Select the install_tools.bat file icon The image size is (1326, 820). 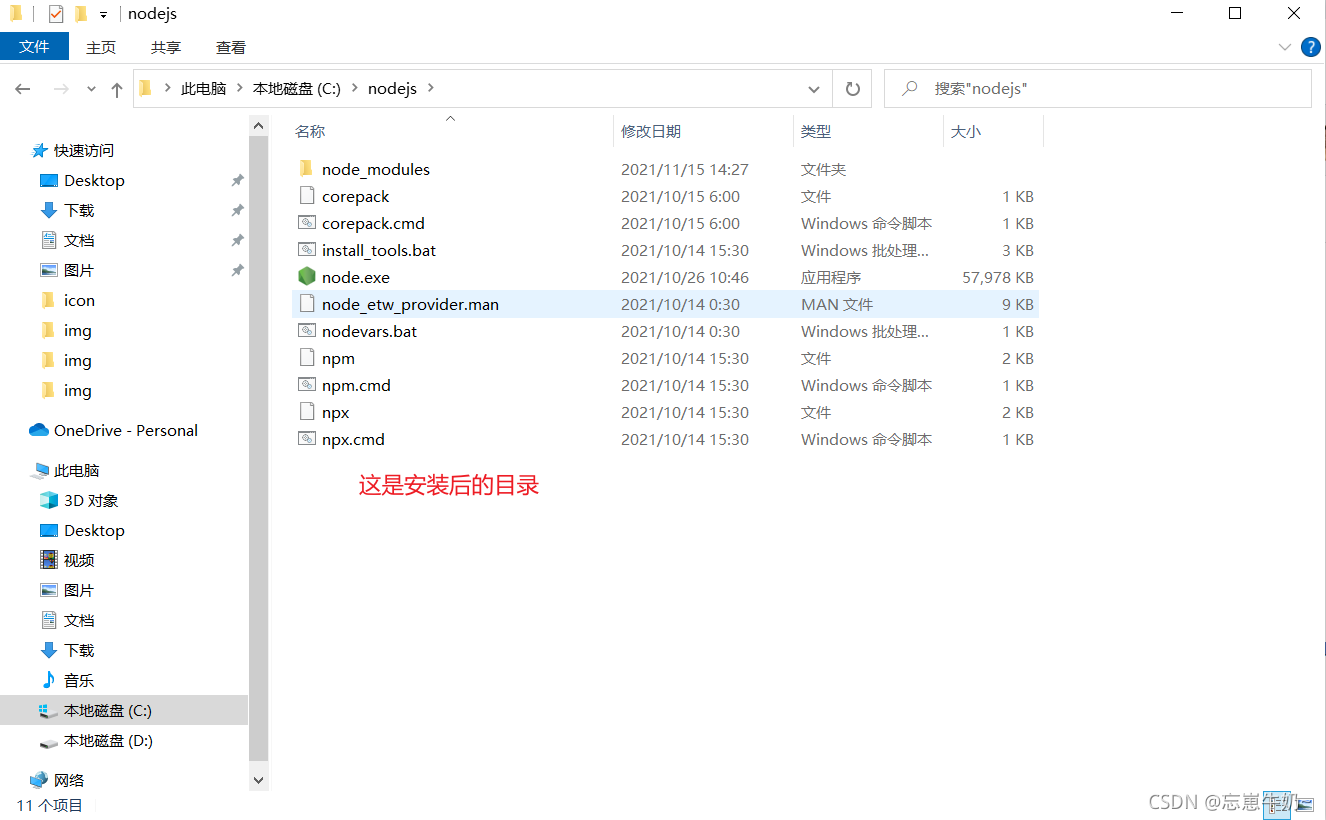(x=306, y=250)
